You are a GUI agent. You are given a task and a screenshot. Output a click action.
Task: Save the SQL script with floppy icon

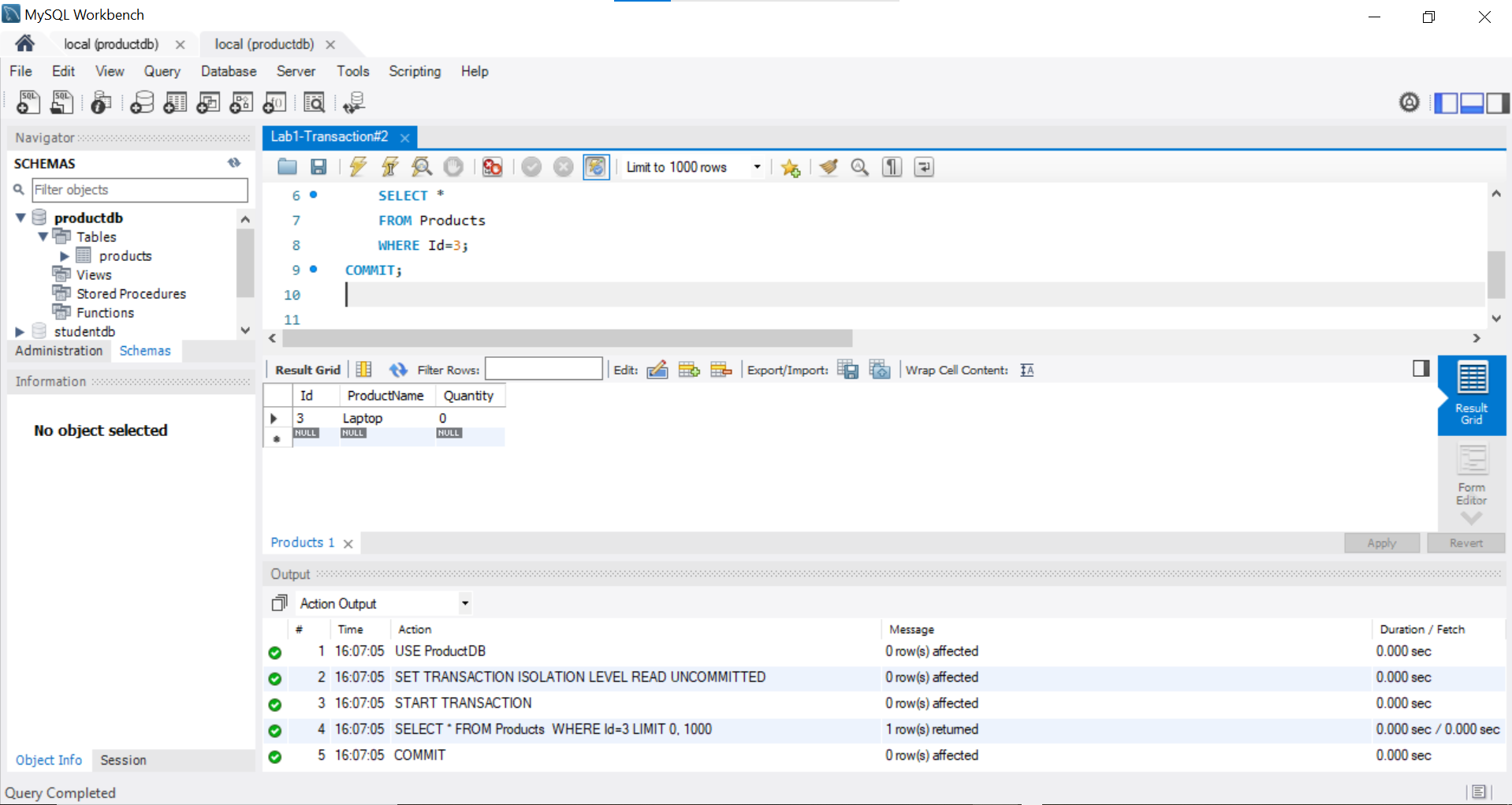pyautogui.click(x=318, y=166)
